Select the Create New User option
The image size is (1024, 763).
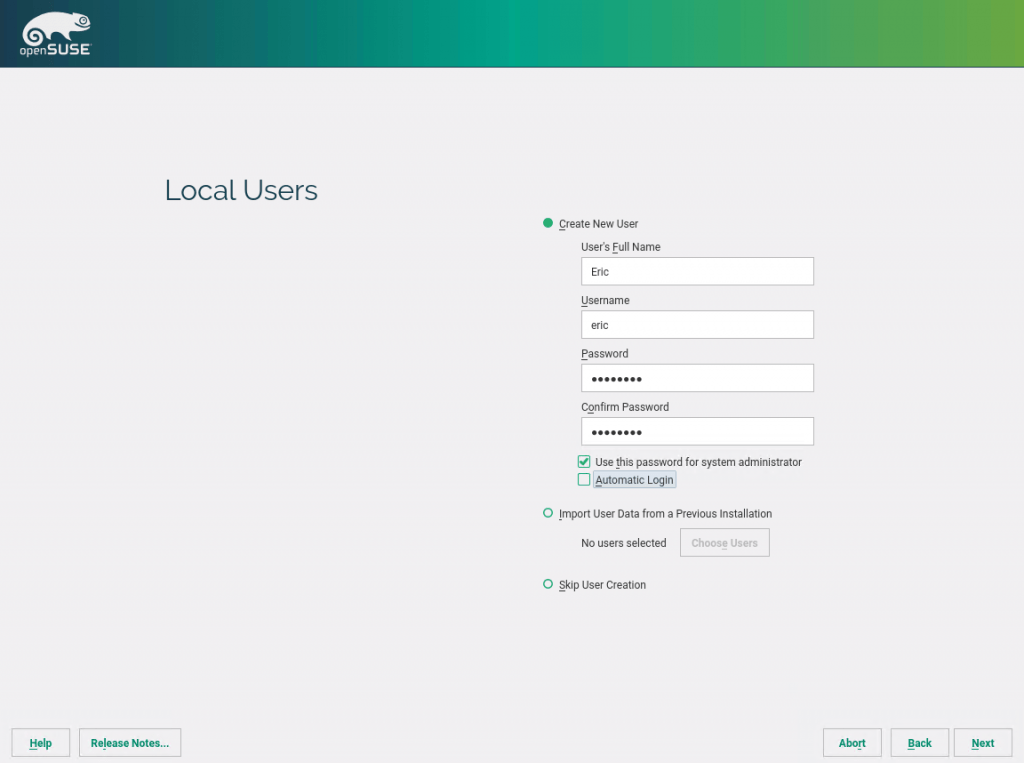tap(548, 223)
